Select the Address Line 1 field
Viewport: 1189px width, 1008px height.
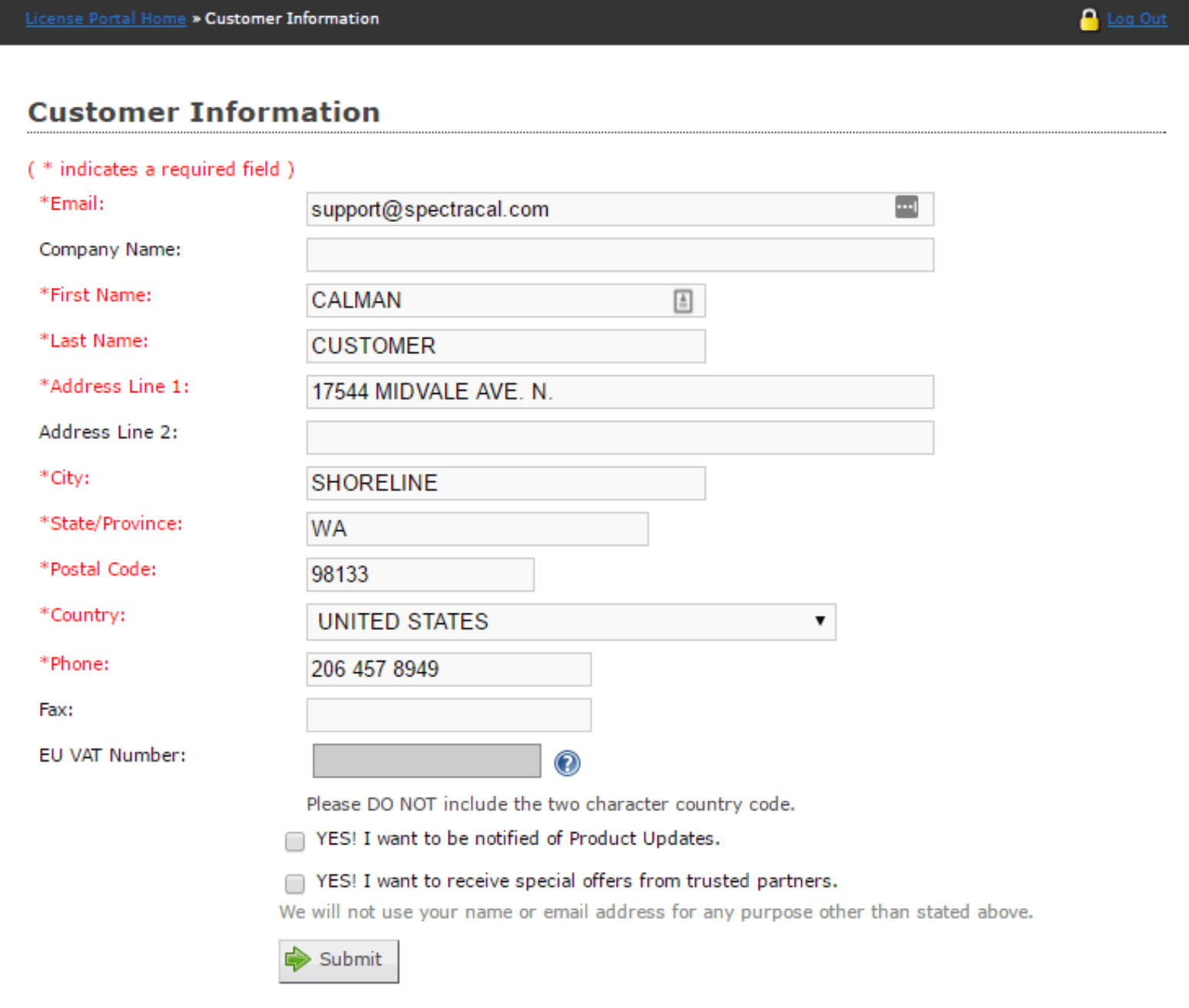point(620,392)
